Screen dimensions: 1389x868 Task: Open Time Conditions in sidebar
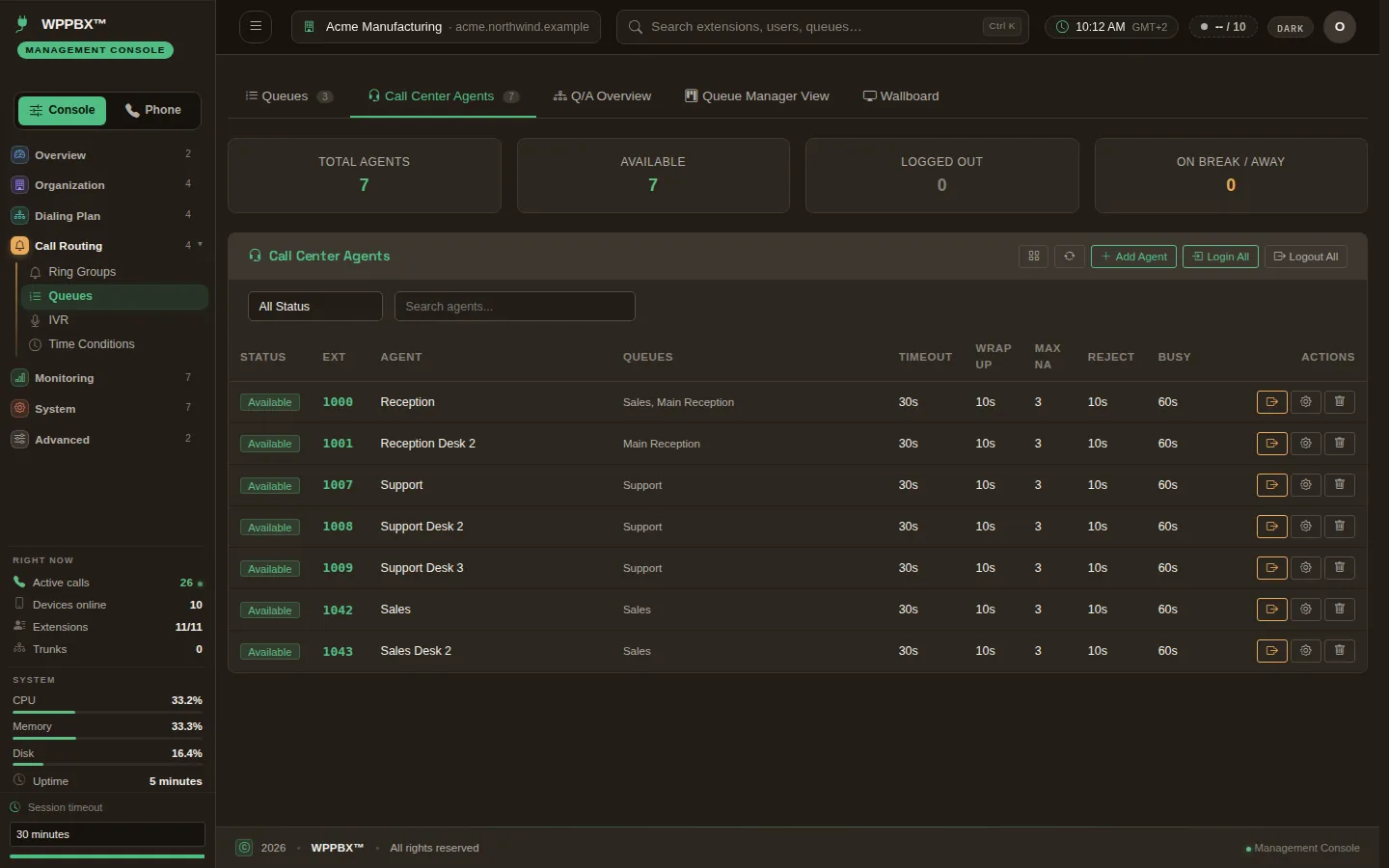[116, 344]
